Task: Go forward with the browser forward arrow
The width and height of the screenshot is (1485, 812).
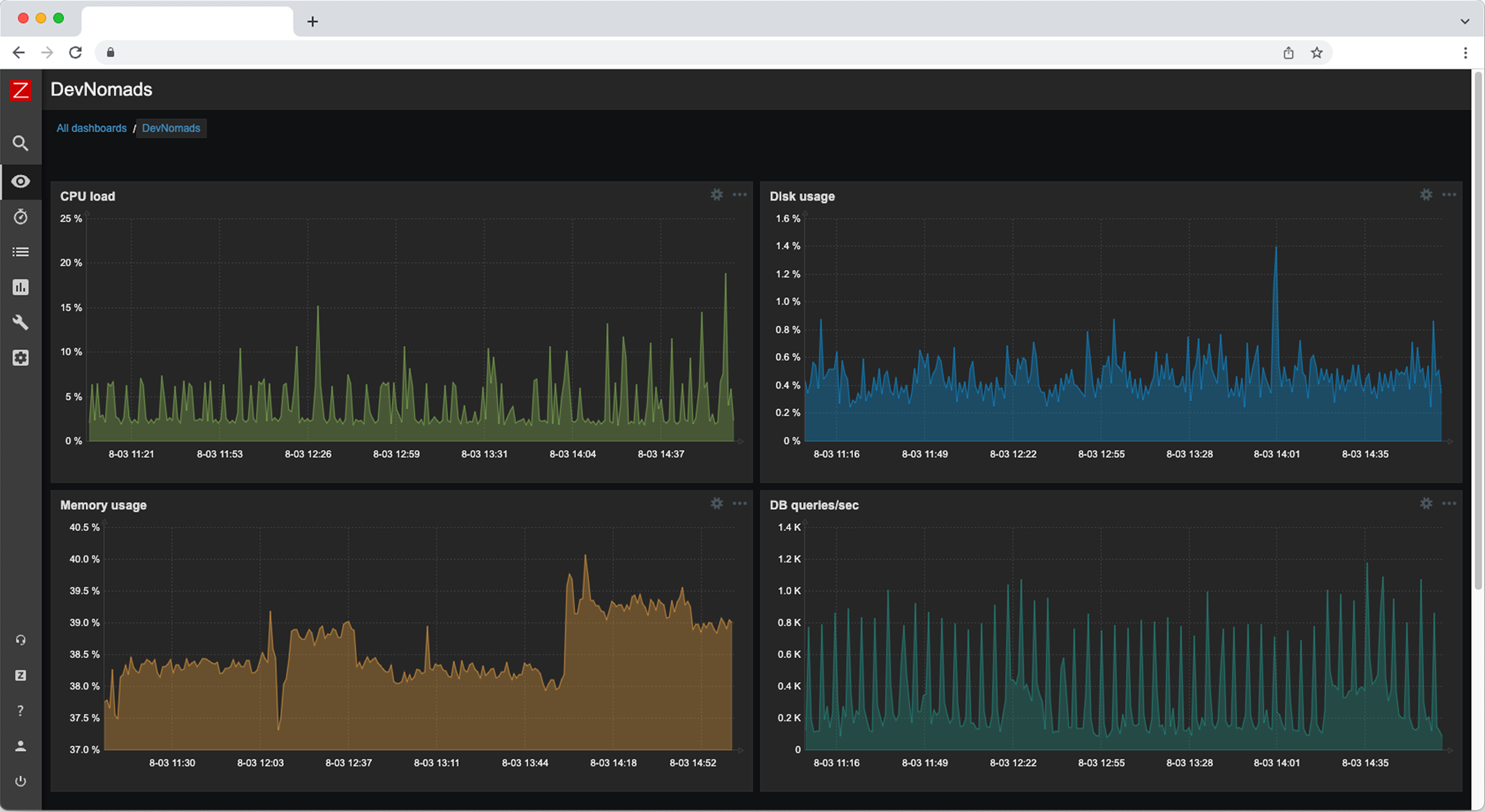Action: [x=47, y=53]
